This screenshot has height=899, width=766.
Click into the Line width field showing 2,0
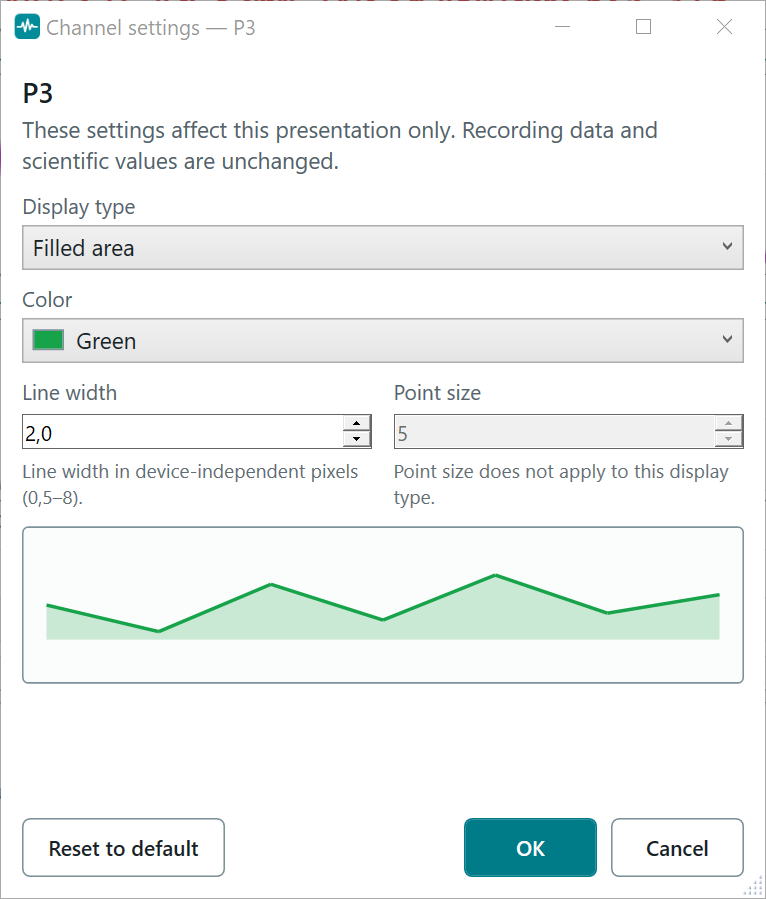[x=182, y=432]
